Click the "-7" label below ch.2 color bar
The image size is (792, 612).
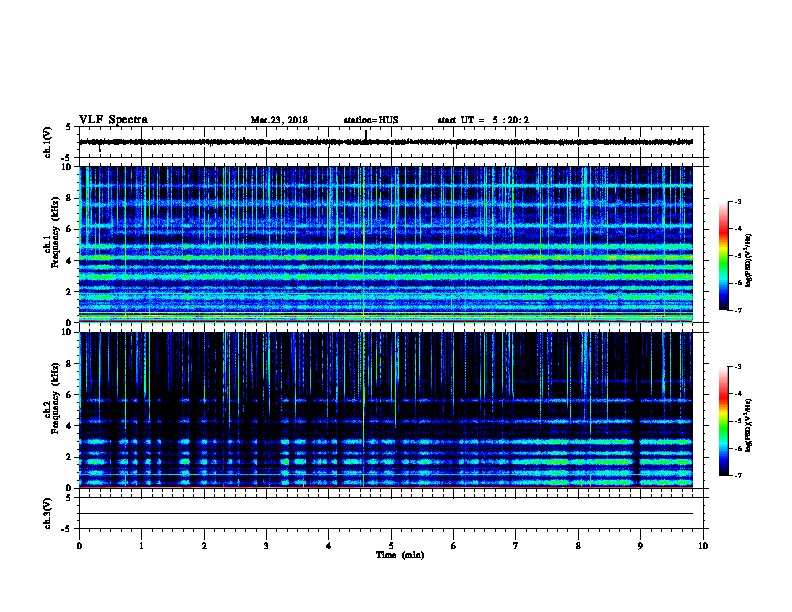(x=737, y=475)
